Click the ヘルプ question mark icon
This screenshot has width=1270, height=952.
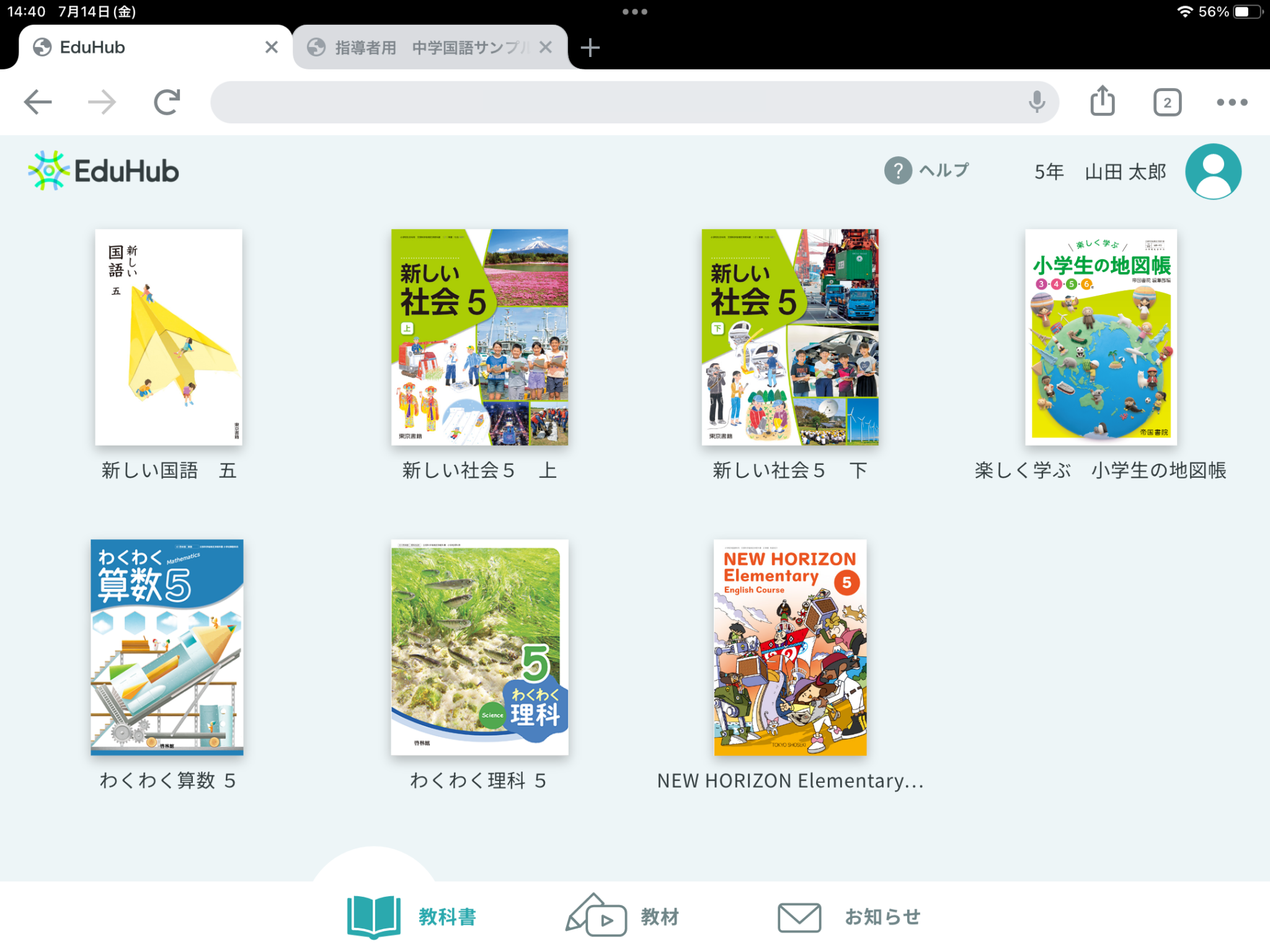pyautogui.click(x=898, y=170)
